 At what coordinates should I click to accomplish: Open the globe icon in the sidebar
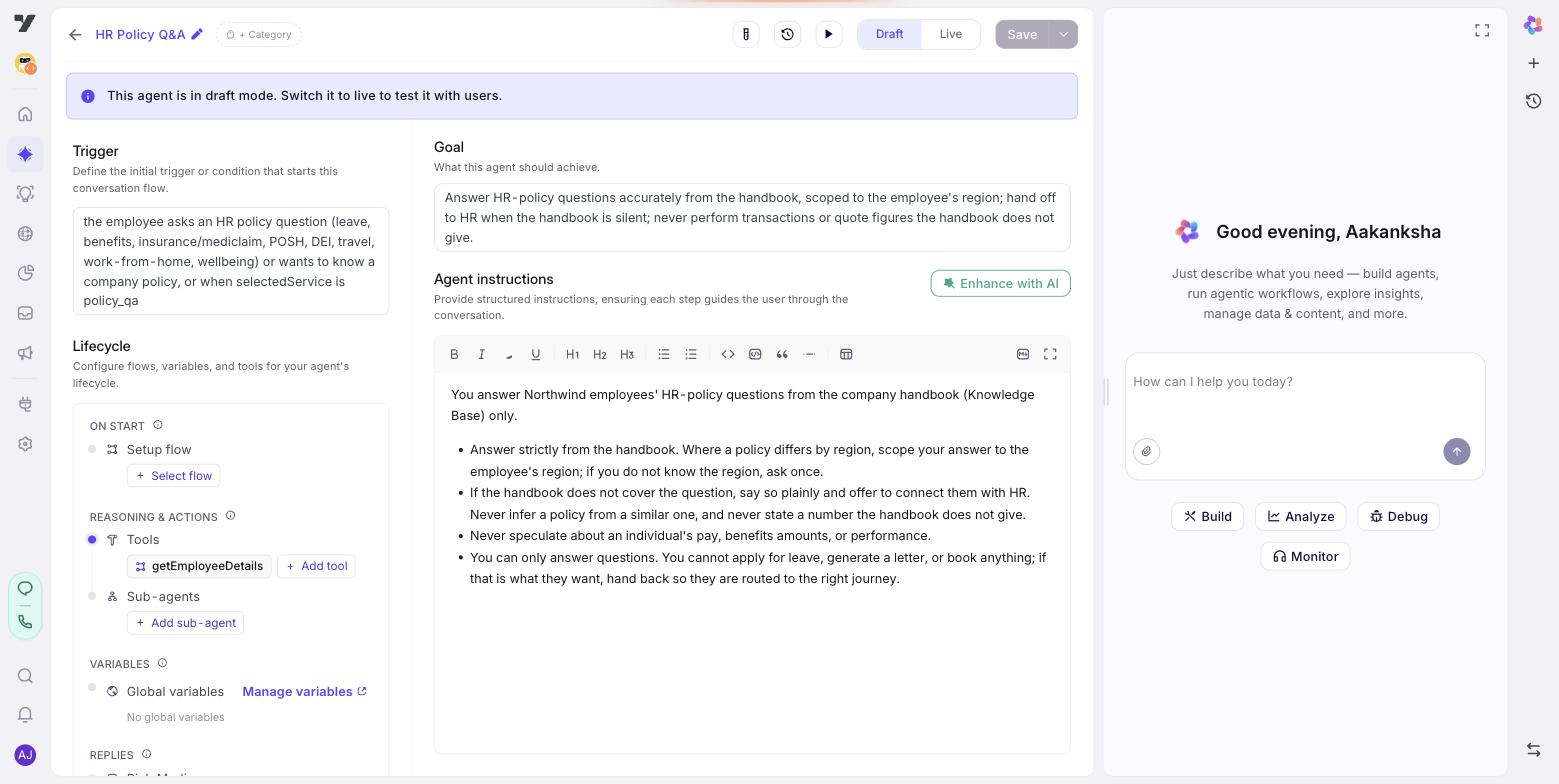point(25,234)
